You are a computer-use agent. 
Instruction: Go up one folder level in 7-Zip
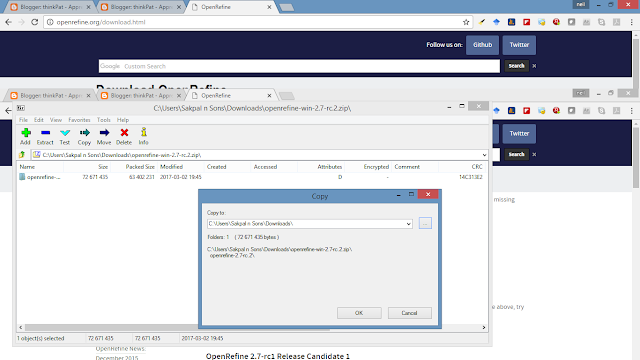[x=22, y=155]
